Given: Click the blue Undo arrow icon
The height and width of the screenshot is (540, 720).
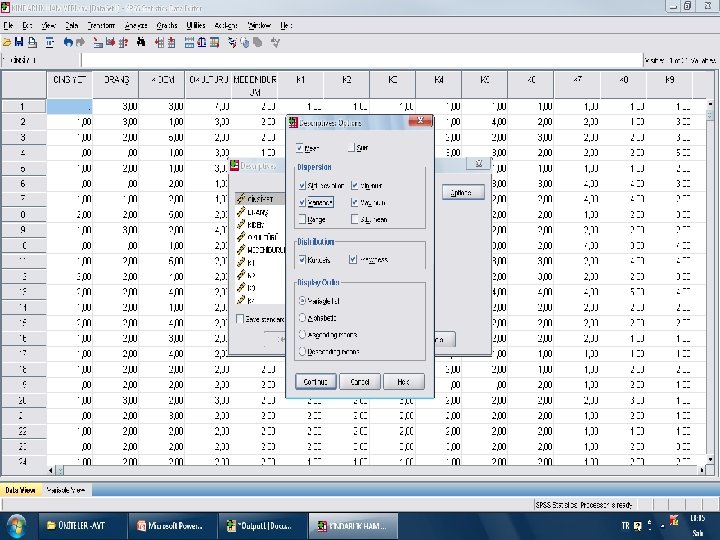Looking at the screenshot, I should 68,43.
